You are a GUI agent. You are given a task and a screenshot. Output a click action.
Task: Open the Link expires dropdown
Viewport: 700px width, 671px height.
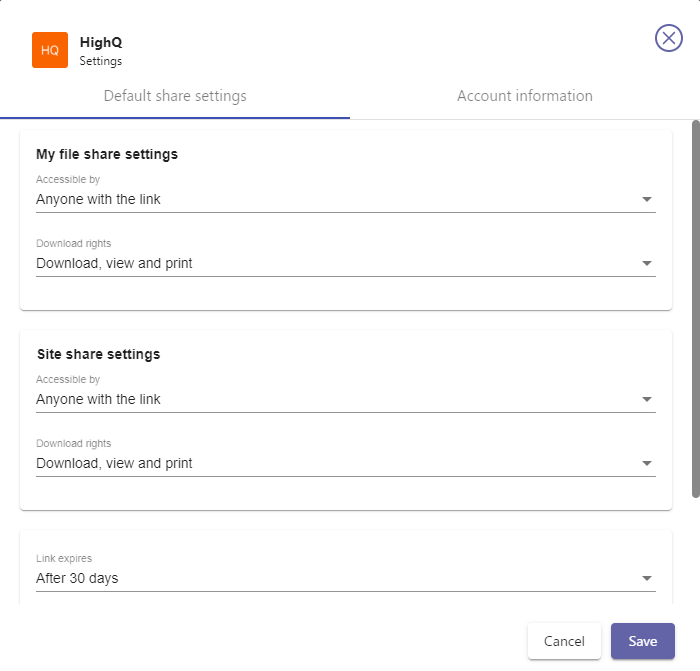[330, 578]
